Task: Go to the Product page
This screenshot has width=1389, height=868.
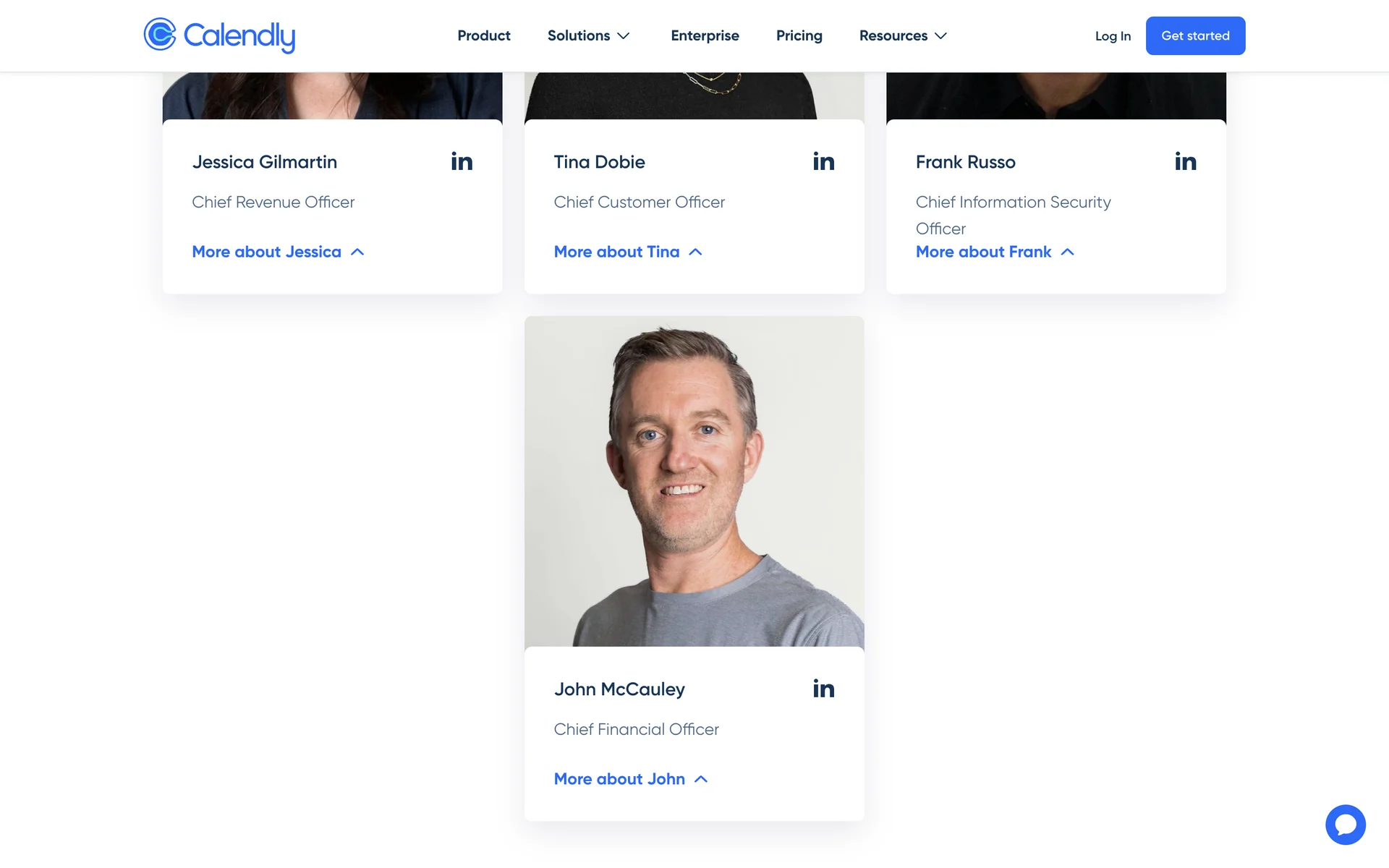Action: [483, 35]
